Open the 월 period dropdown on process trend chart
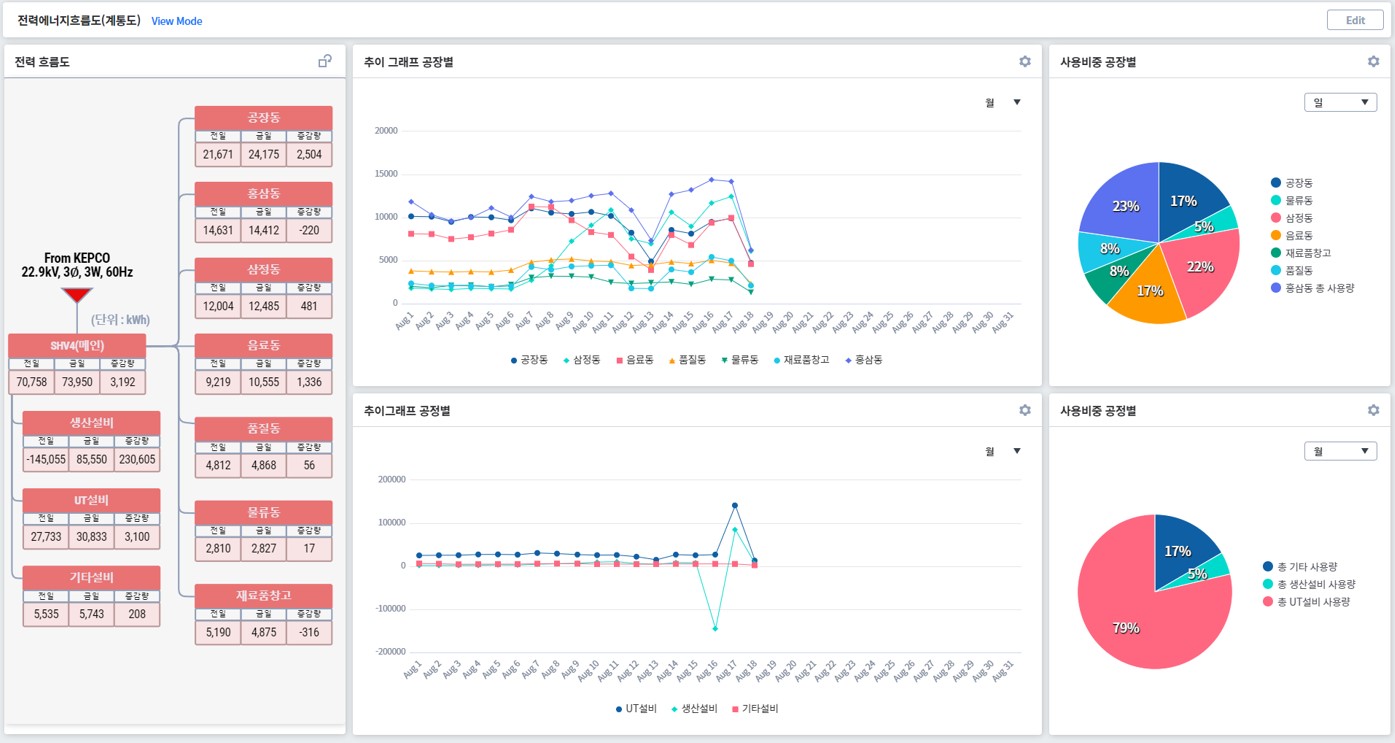This screenshot has width=1395, height=743. 1003,451
